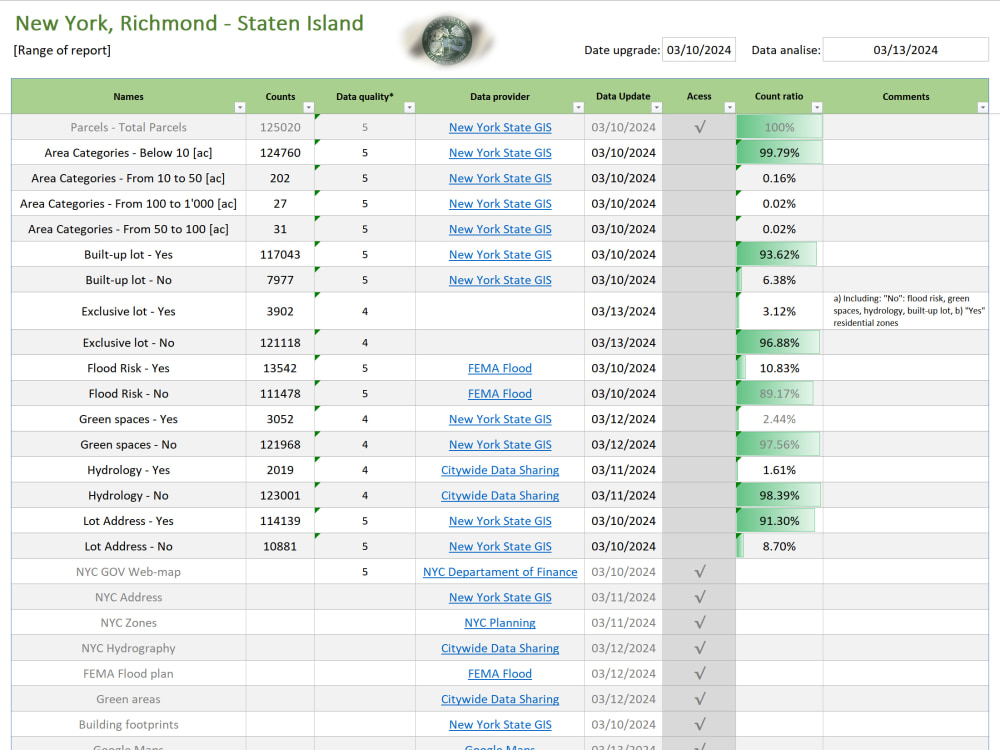Select cell Area Categories - Below 10 [ac]
The width and height of the screenshot is (1000, 750).
128,152
